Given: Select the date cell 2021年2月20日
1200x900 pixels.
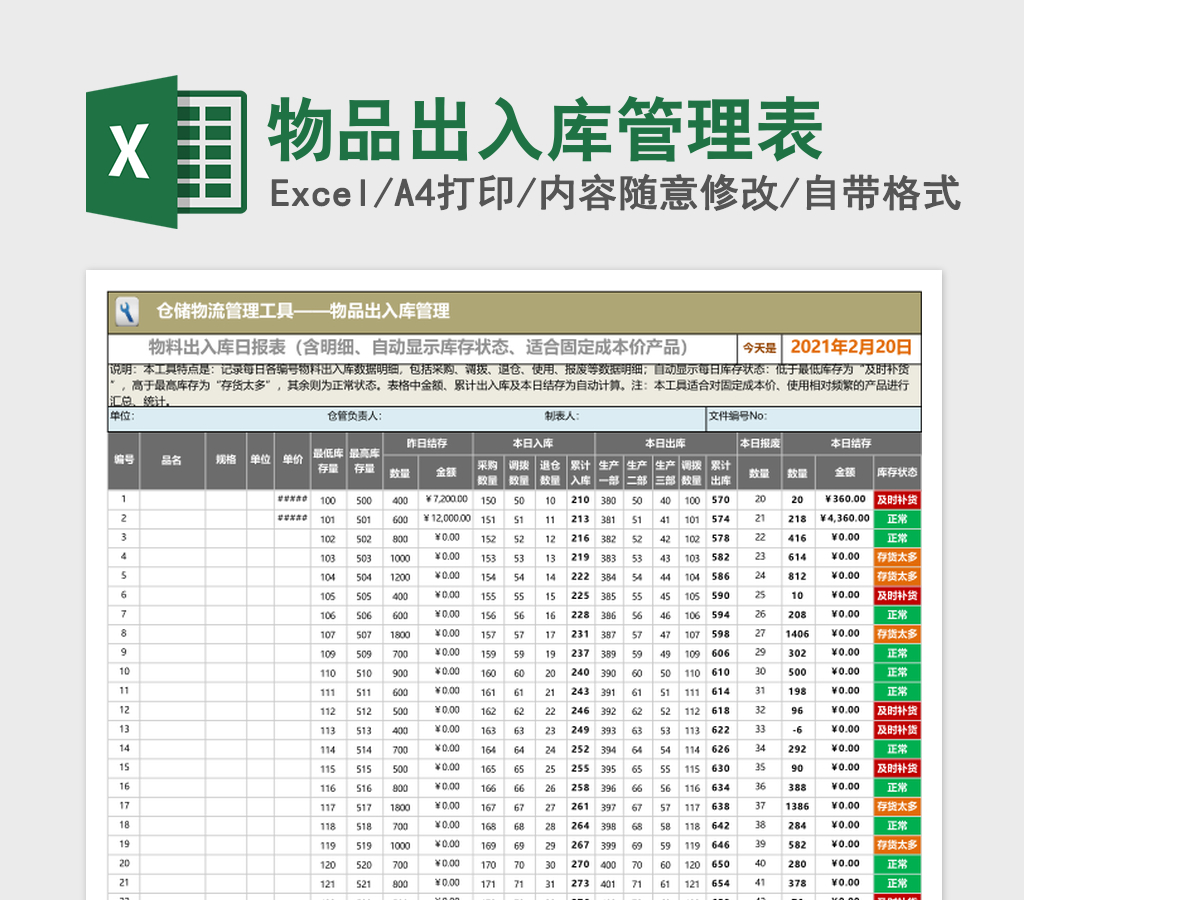Looking at the screenshot, I should point(851,348).
